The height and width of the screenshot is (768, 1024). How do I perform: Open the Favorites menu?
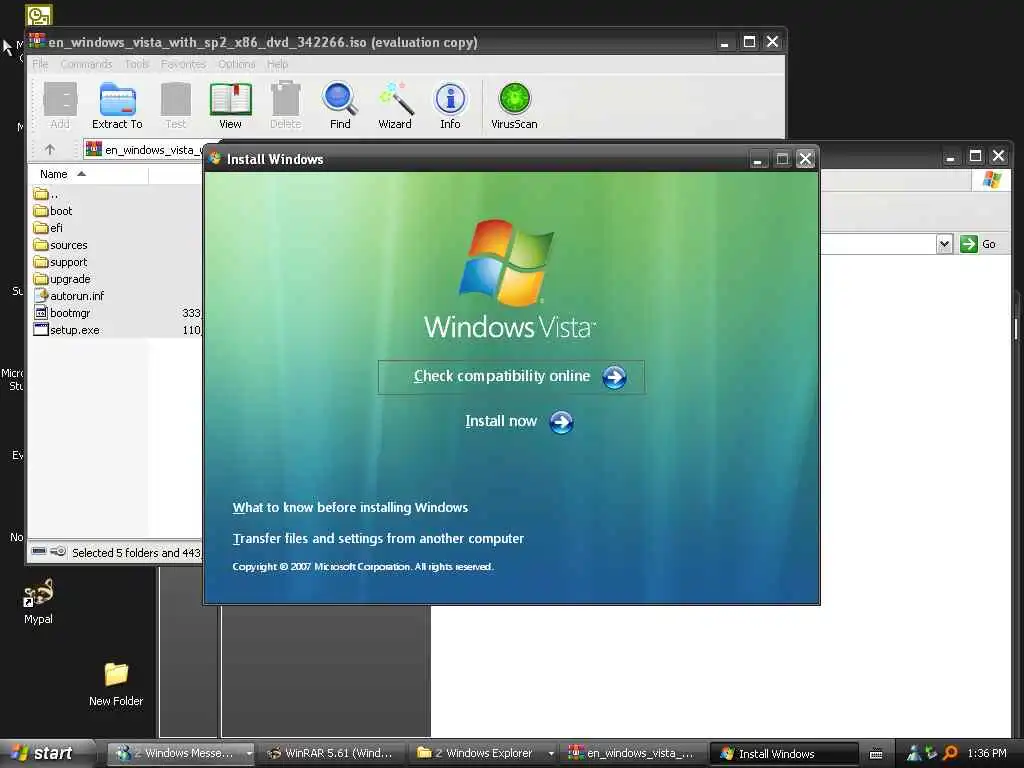coord(184,64)
